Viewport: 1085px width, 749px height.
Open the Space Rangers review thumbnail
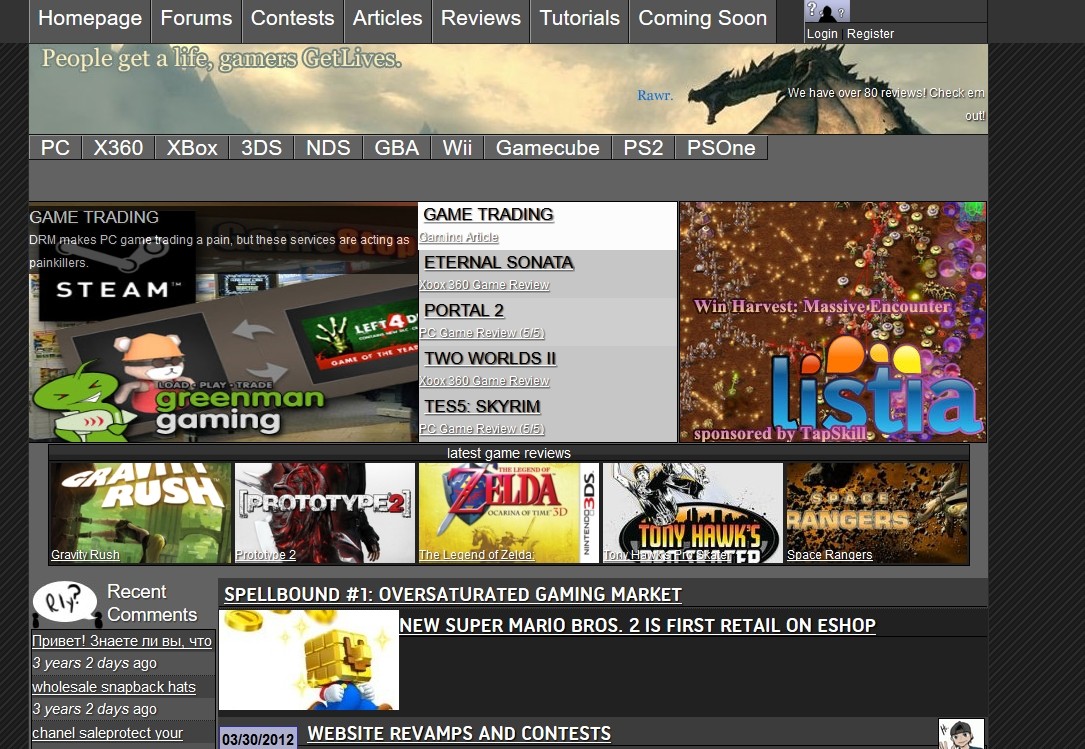(x=877, y=512)
